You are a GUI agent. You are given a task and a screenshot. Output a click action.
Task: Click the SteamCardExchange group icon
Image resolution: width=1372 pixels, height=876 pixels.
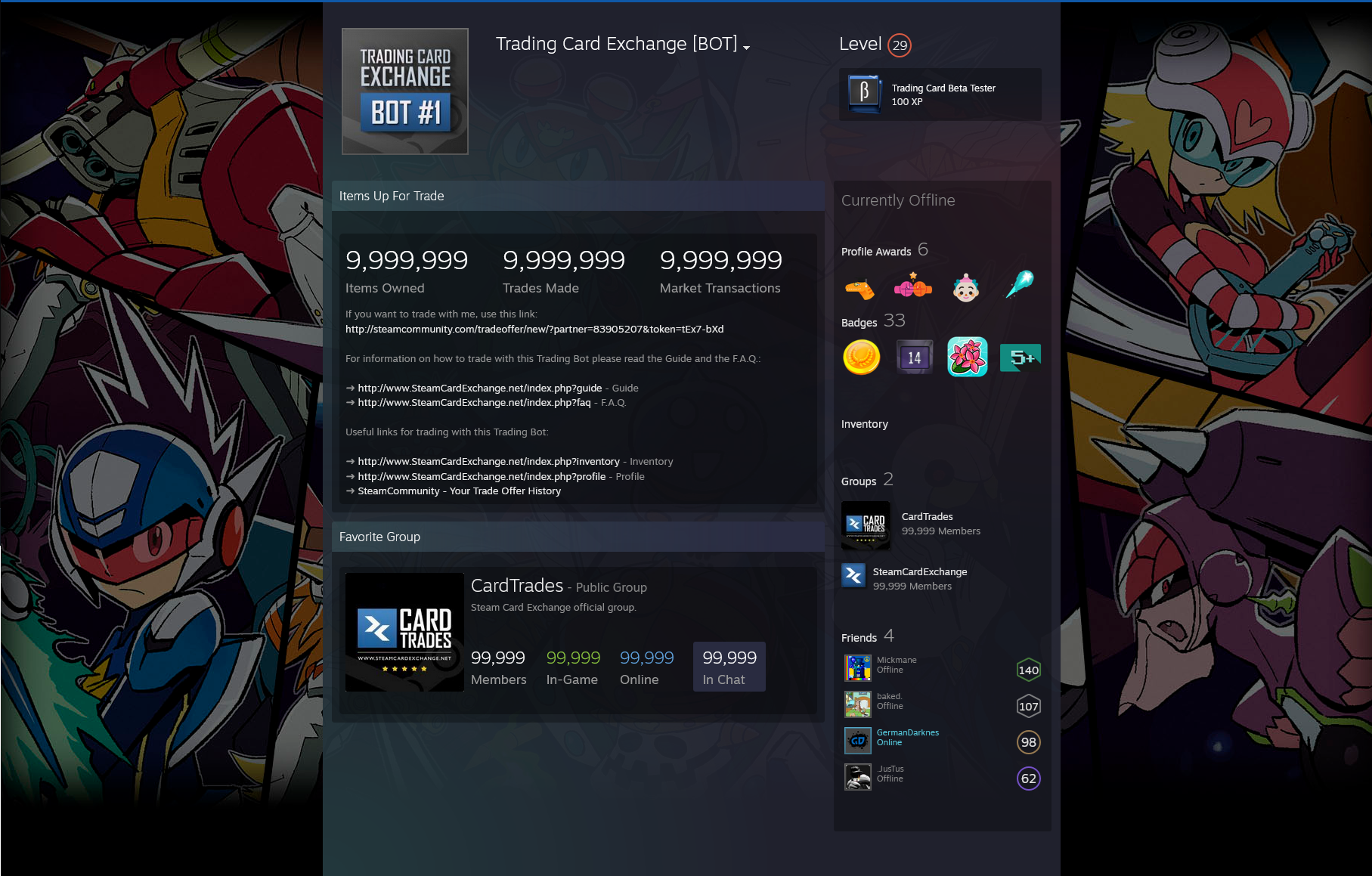(853, 575)
